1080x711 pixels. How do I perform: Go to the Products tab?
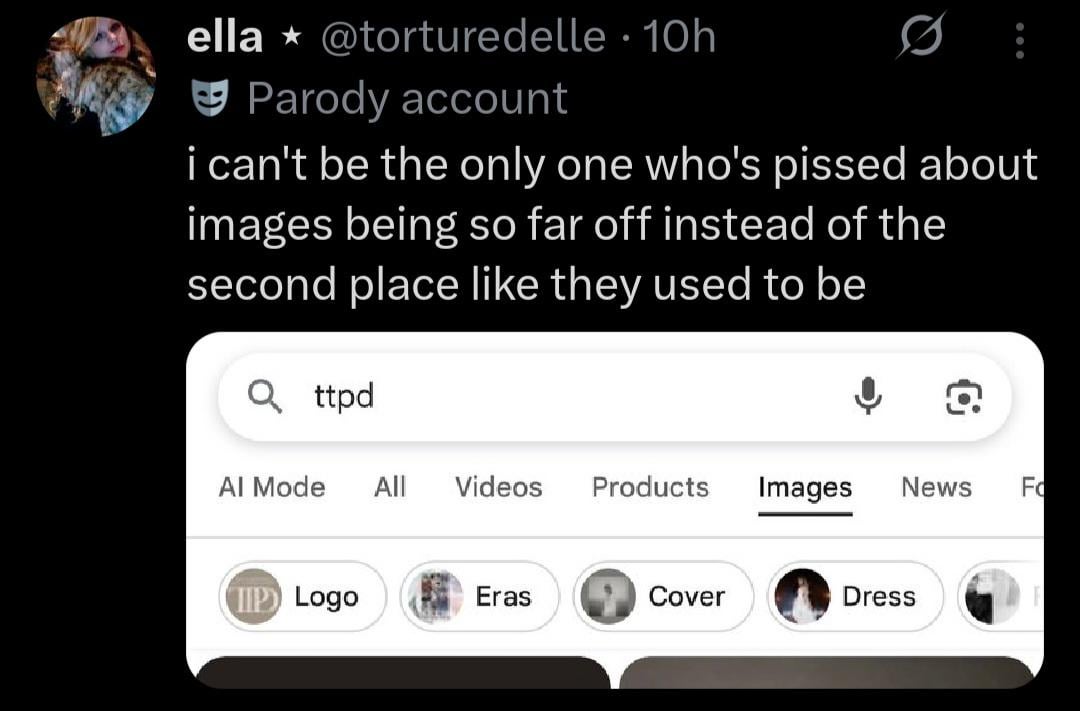(650, 487)
